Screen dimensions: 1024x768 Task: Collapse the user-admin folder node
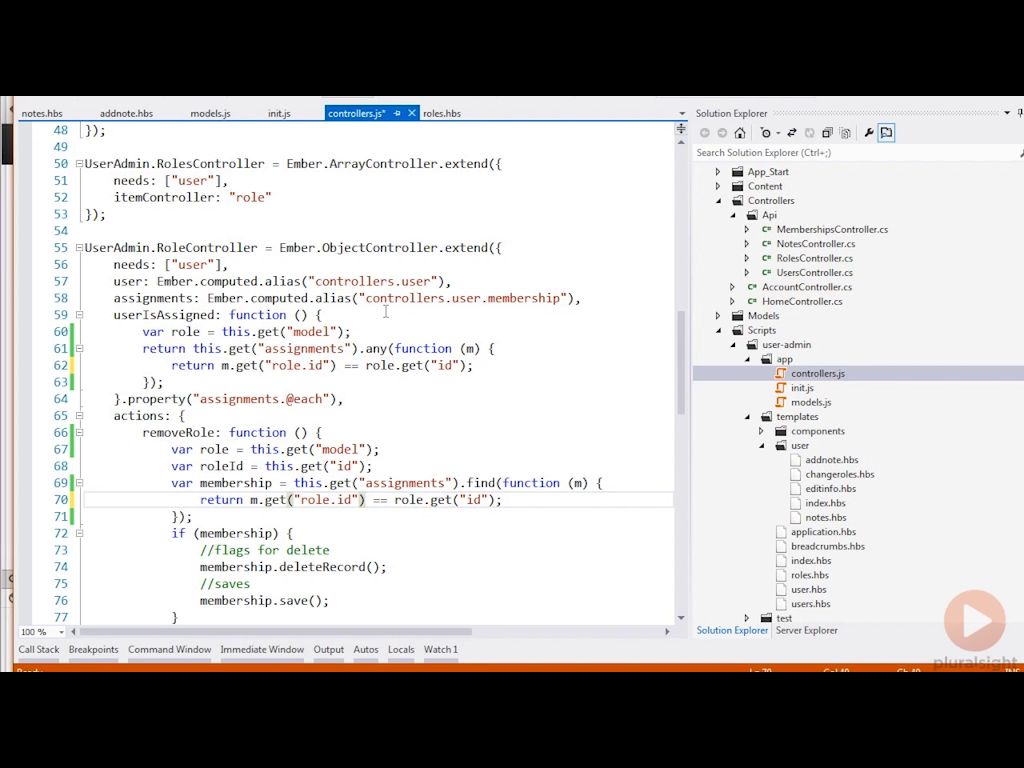click(x=733, y=345)
